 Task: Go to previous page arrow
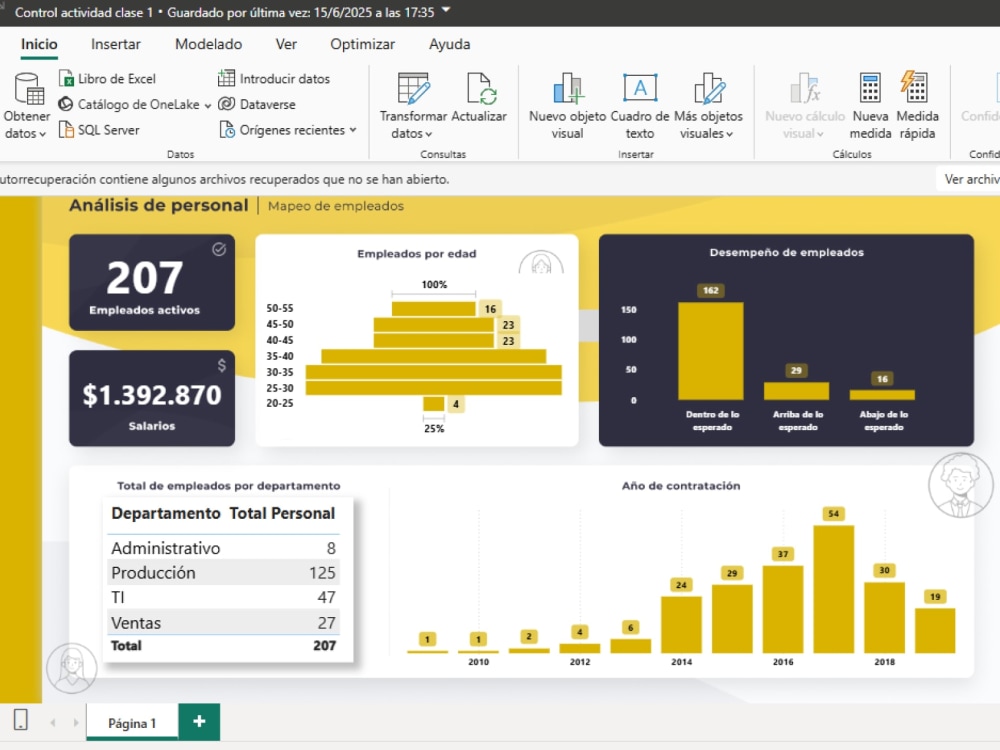click(53, 723)
